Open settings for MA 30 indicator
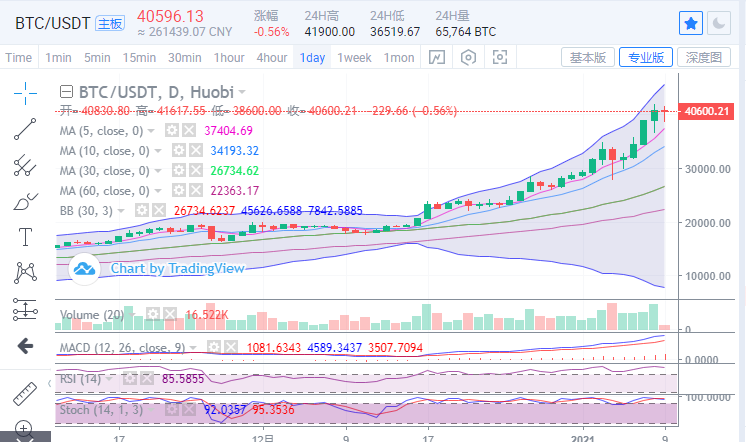This screenshot has height=442, width=746. [178, 171]
